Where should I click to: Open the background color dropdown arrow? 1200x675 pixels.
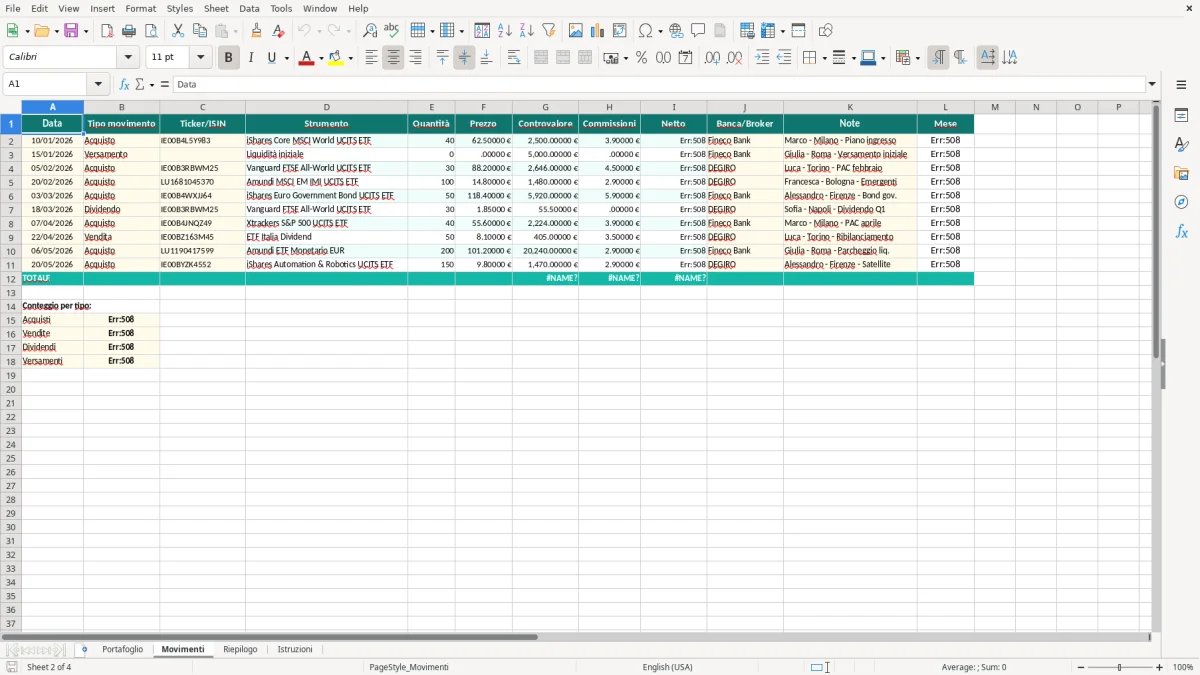pyautogui.click(x=350, y=58)
